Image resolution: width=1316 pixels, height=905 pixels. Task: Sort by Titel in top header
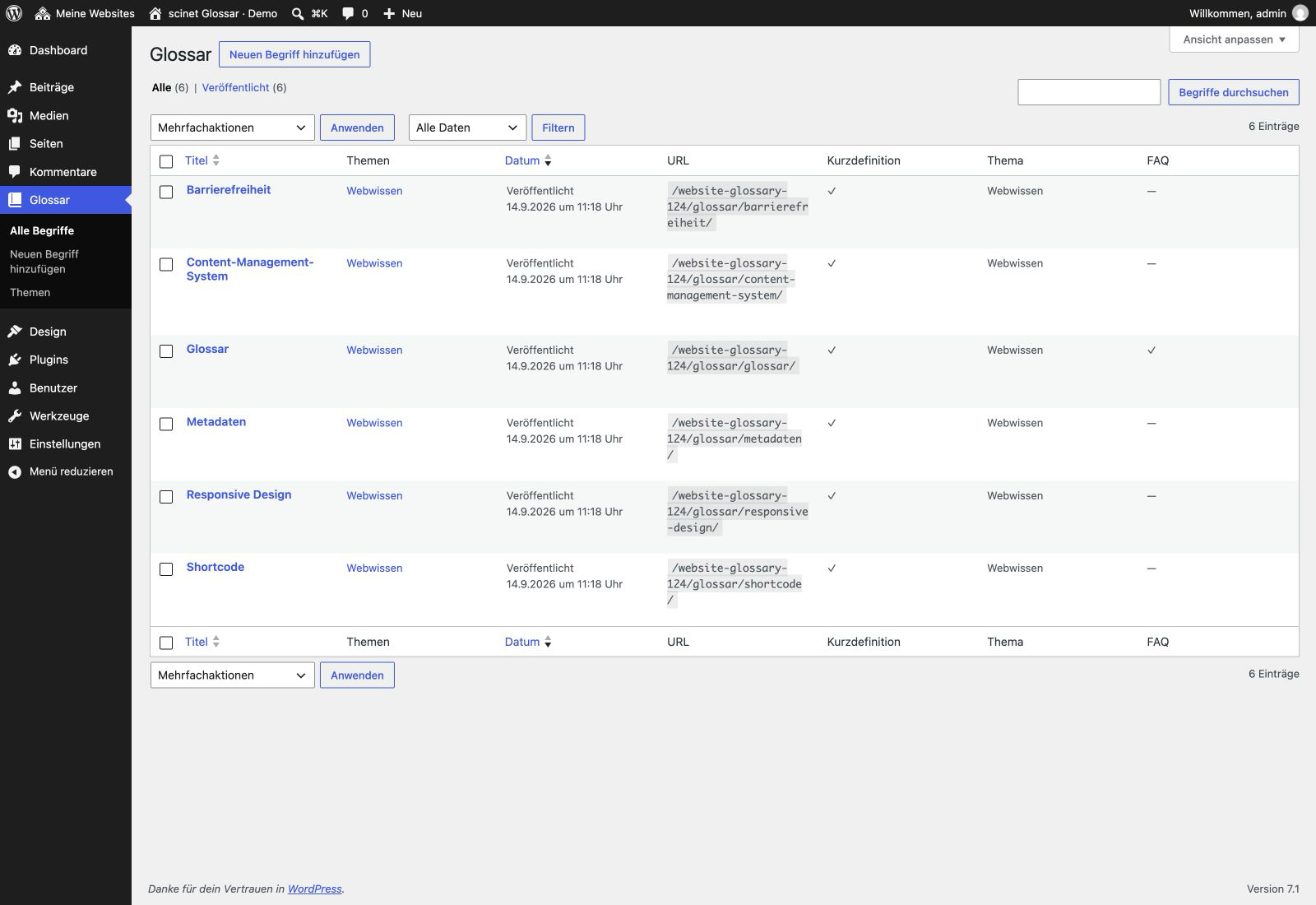[202, 160]
